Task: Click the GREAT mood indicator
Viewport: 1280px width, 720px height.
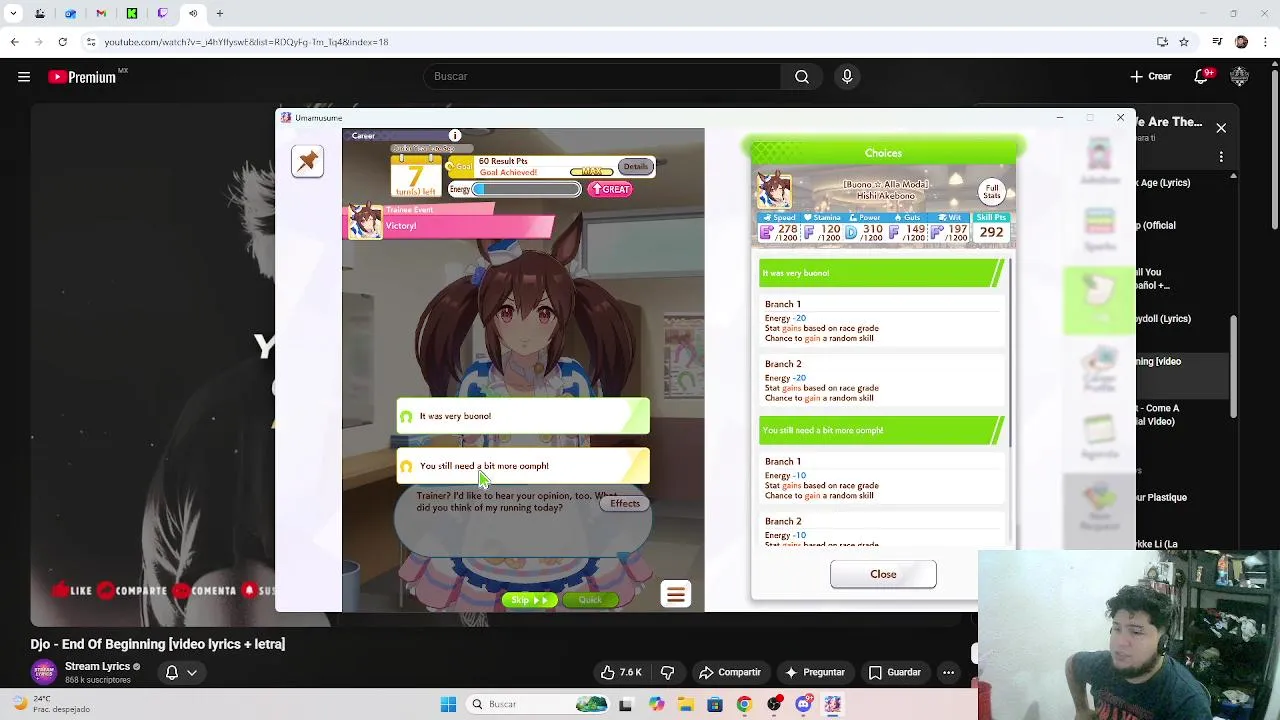Action: (x=610, y=189)
